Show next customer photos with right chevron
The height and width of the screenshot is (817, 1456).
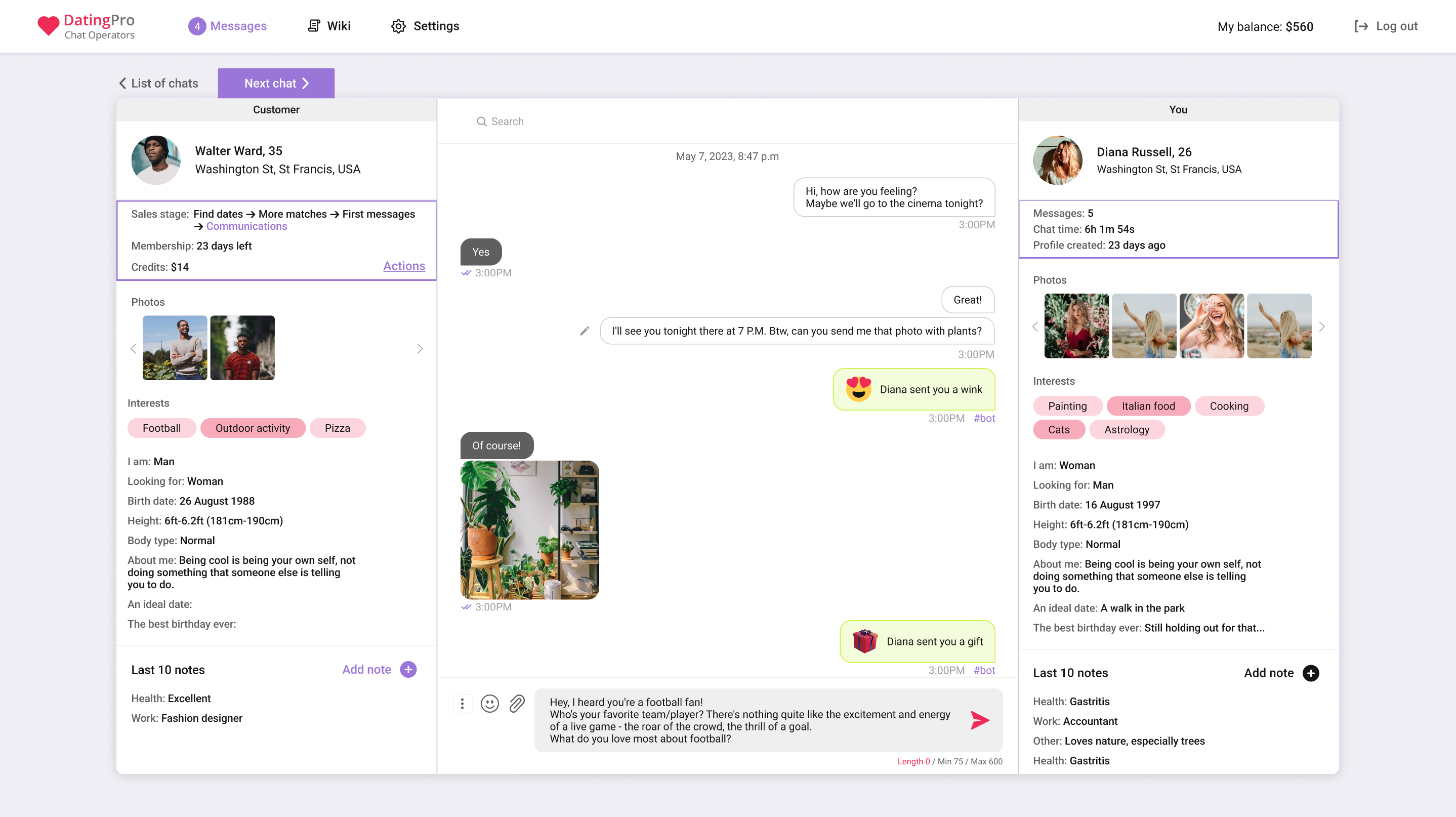tap(420, 348)
